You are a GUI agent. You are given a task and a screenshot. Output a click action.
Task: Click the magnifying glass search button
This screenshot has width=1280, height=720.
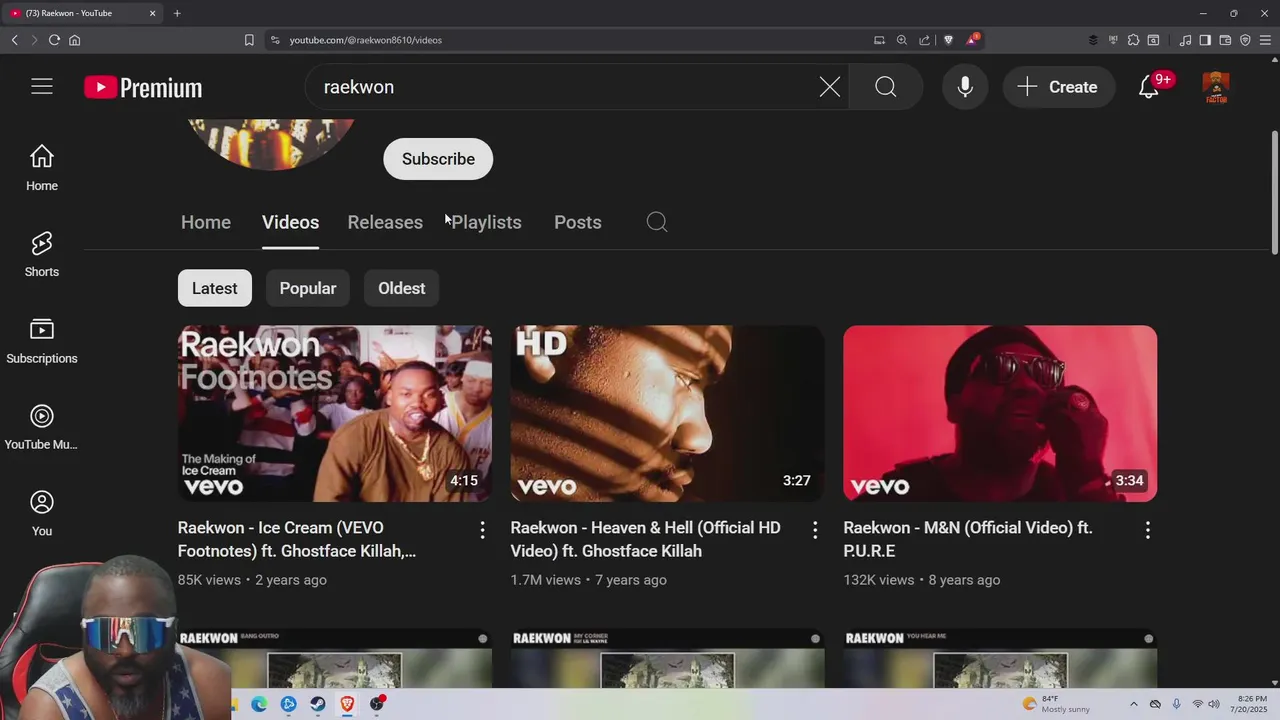click(886, 87)
